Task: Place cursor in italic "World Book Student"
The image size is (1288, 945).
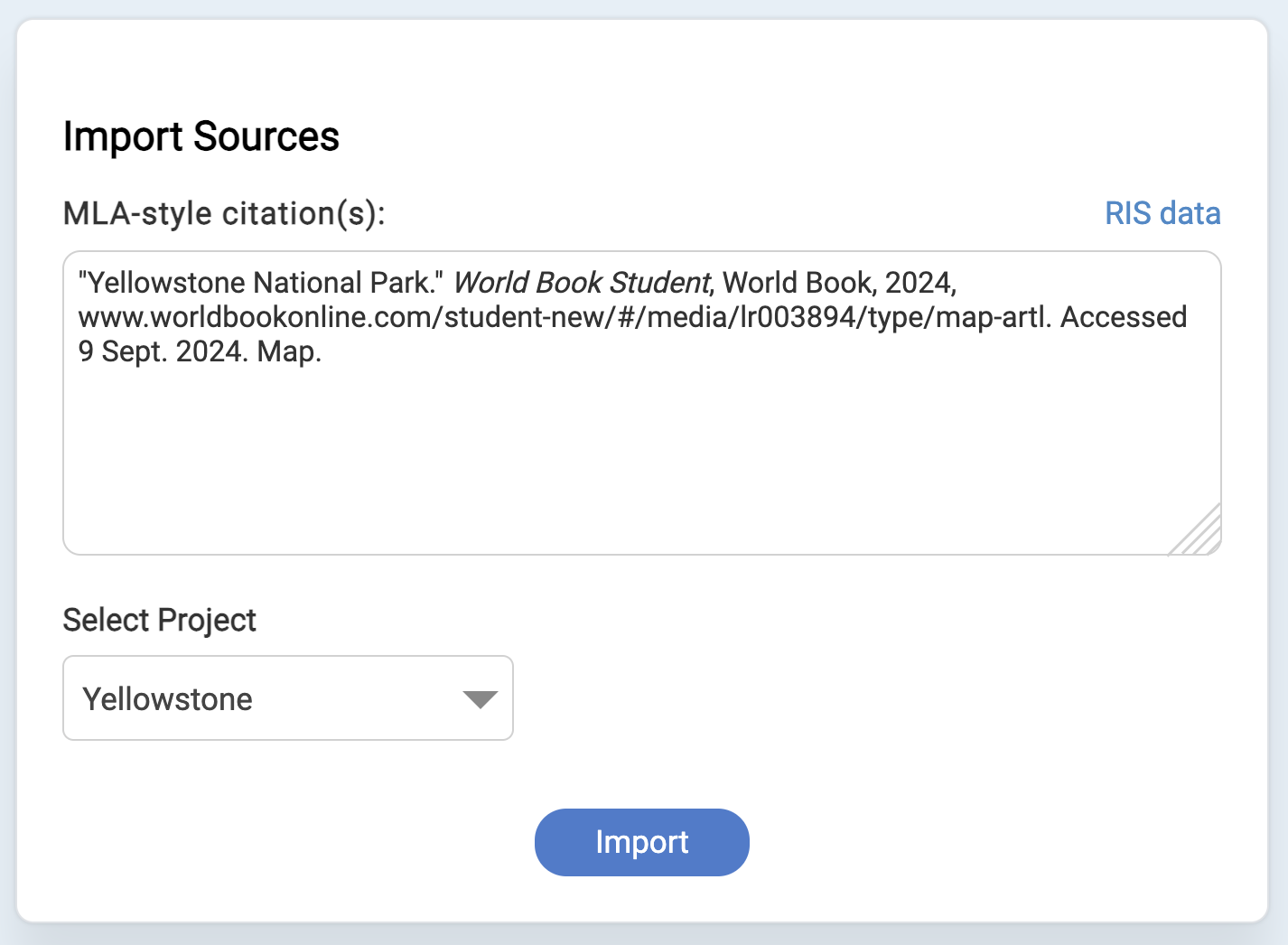Action: coord(582,283)
